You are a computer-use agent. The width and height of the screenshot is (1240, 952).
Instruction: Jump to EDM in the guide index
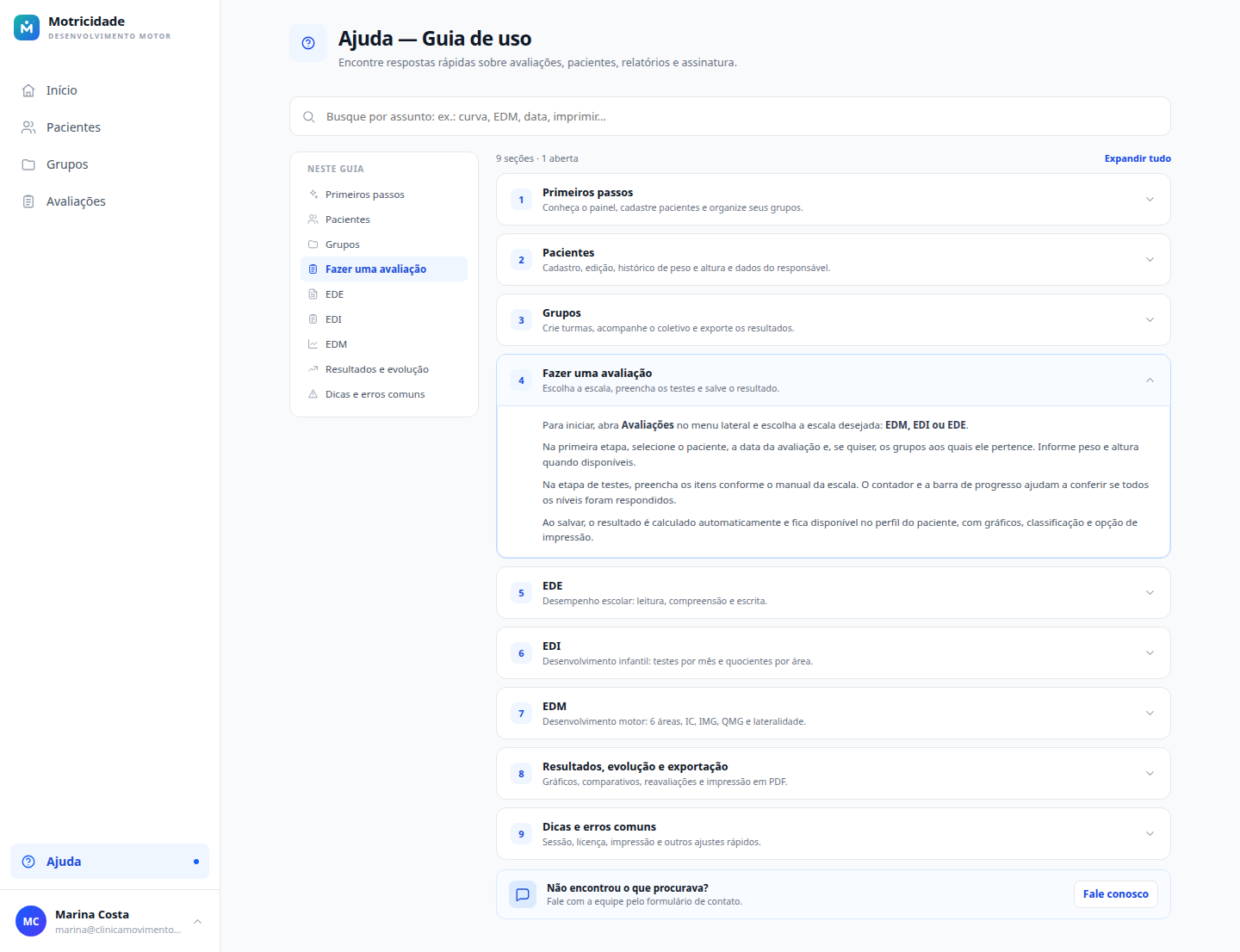384,344
